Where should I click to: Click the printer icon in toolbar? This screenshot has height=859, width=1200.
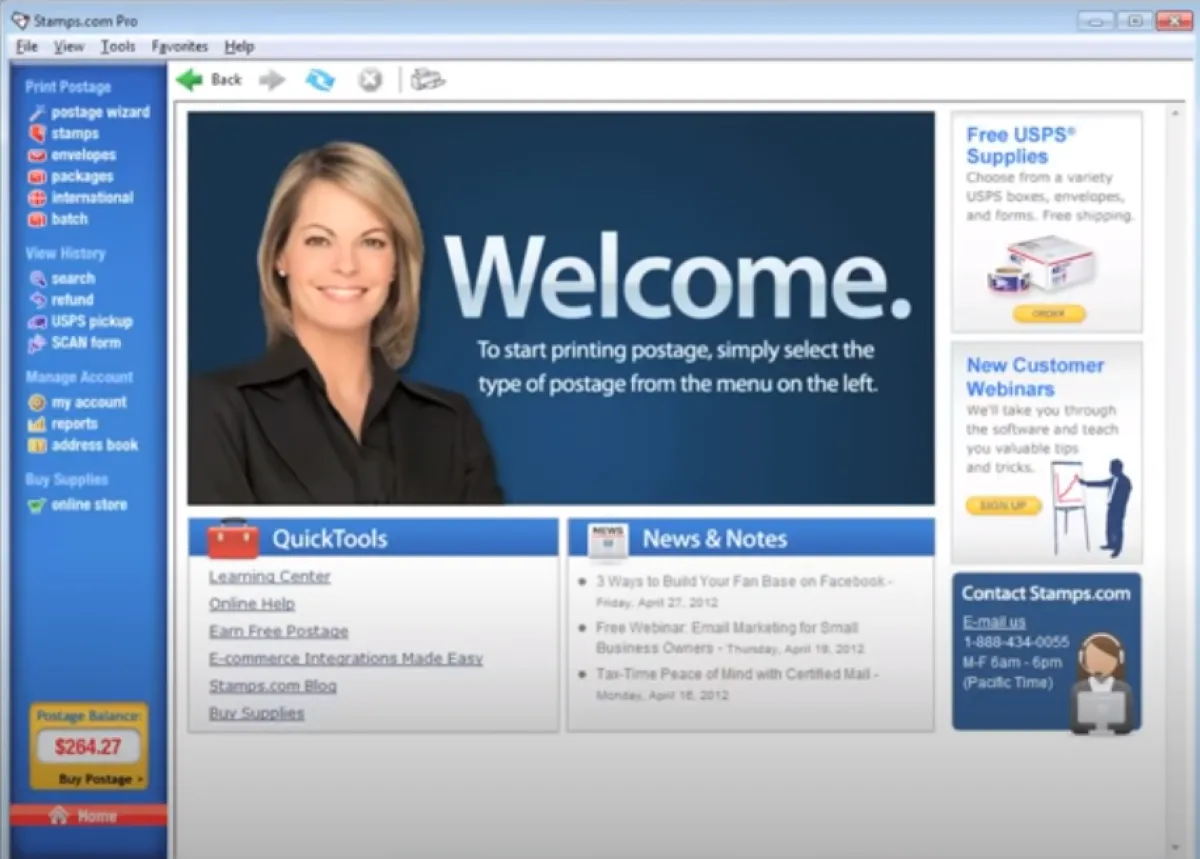click(428, 80)
